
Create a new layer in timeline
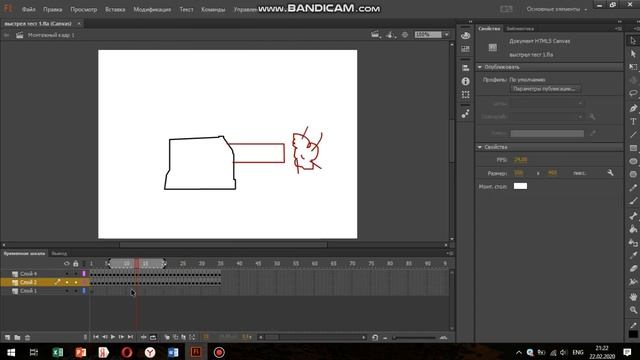pyautogui.click(x=7, y=338)
